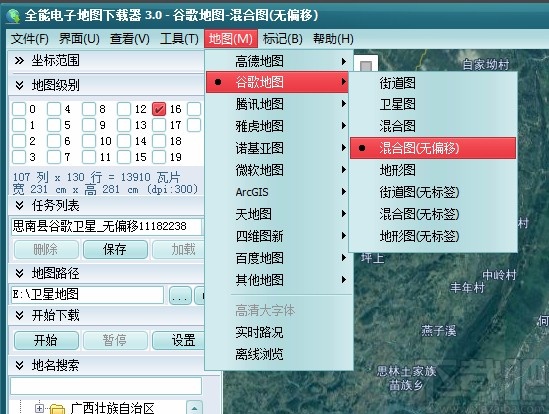Click the 开始 download button
Image resolution: width=549 pixels, height=414 pixels.
click(46, 340)
